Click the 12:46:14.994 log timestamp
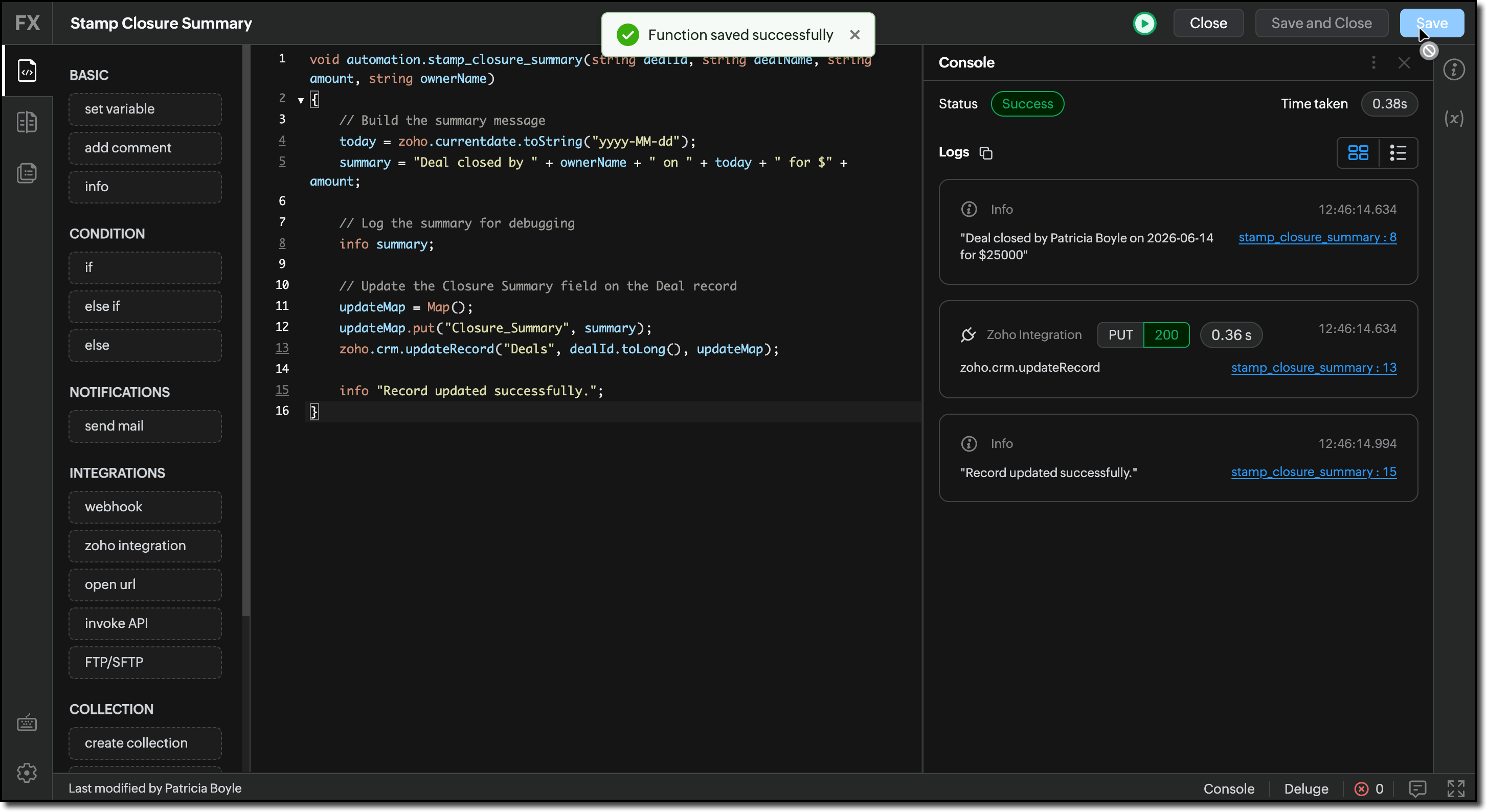 click(1357, 443)
